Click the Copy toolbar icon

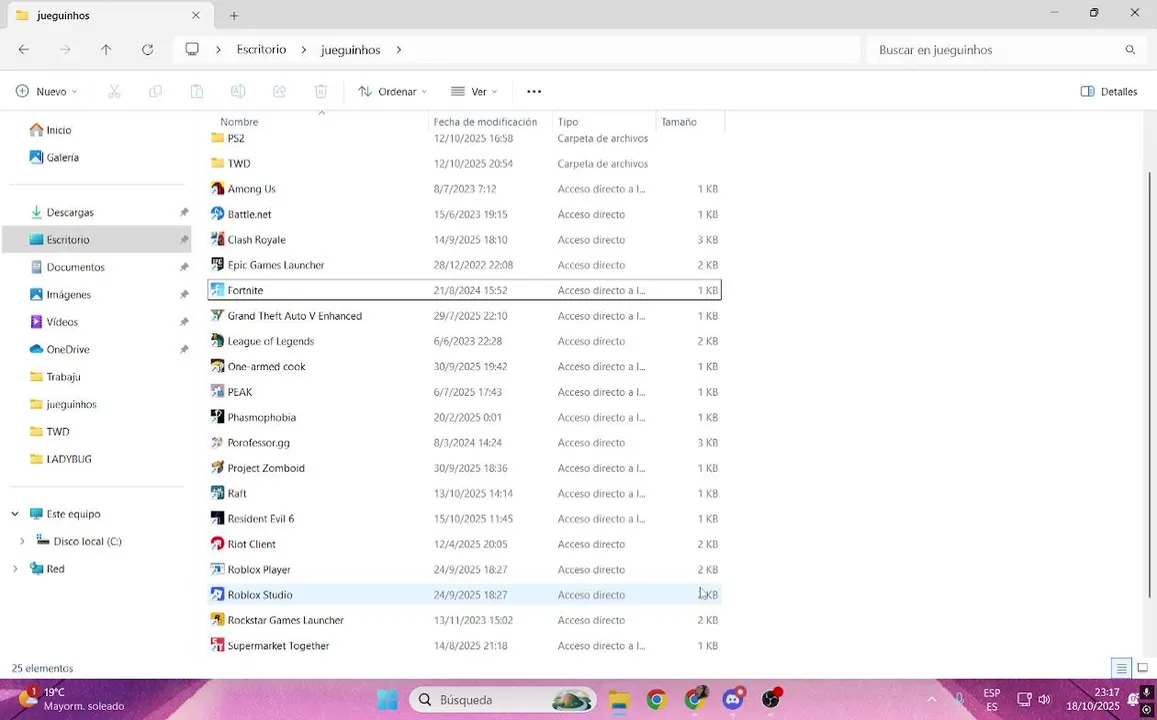[x=155, y=91]
